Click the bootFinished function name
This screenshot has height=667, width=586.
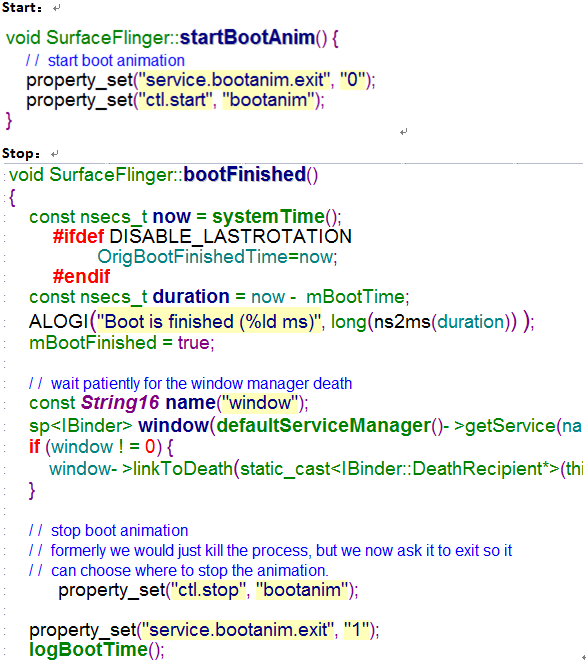pos(245,174)
